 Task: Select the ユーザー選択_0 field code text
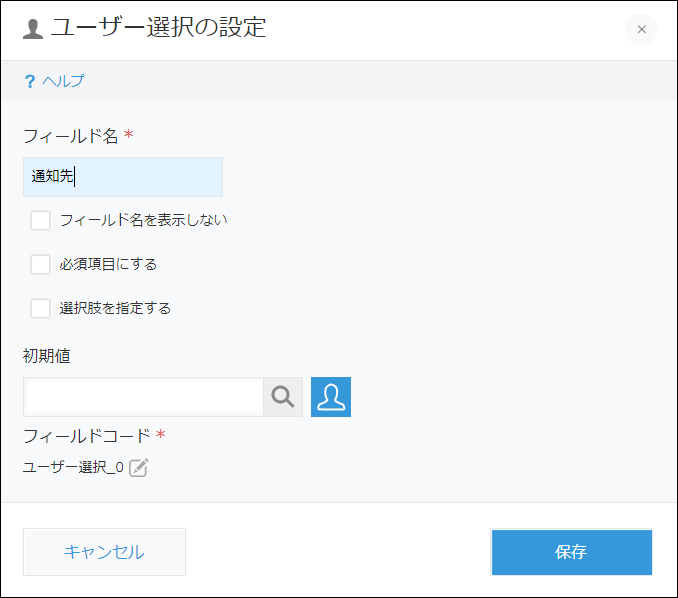tap(73, 467)
